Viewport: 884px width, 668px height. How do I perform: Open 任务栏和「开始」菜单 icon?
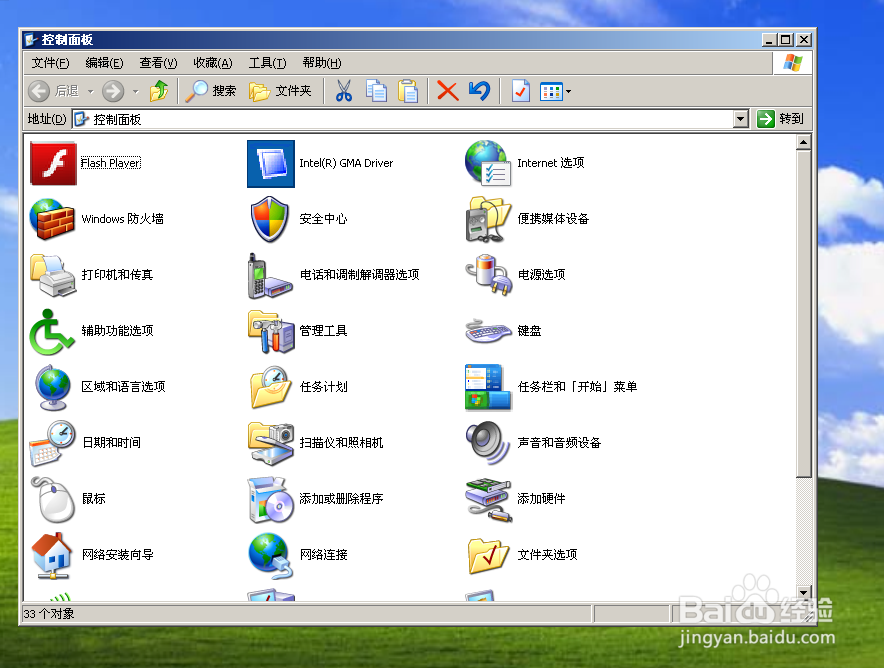[x=488, y=387]
